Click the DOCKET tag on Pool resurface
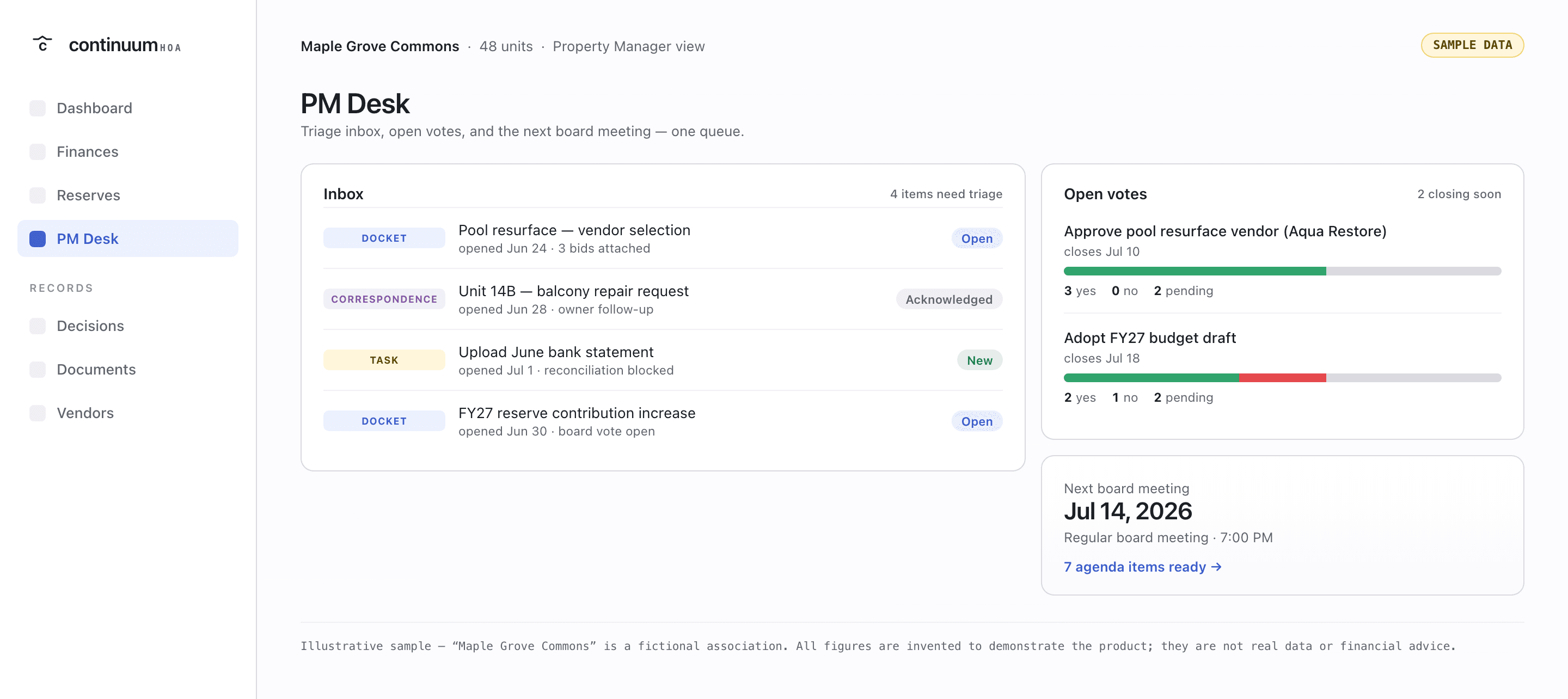The height and width of the screenshot is (699, 1568). (x=384, y=238)
